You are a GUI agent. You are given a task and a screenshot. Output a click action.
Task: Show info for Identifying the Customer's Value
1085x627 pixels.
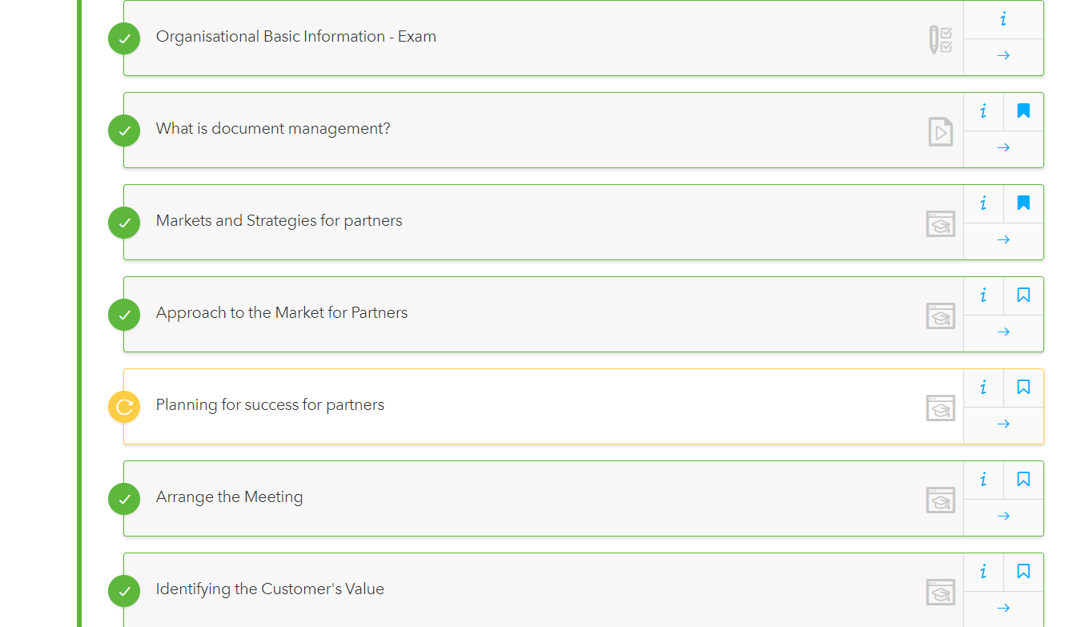tap(983, 571)
